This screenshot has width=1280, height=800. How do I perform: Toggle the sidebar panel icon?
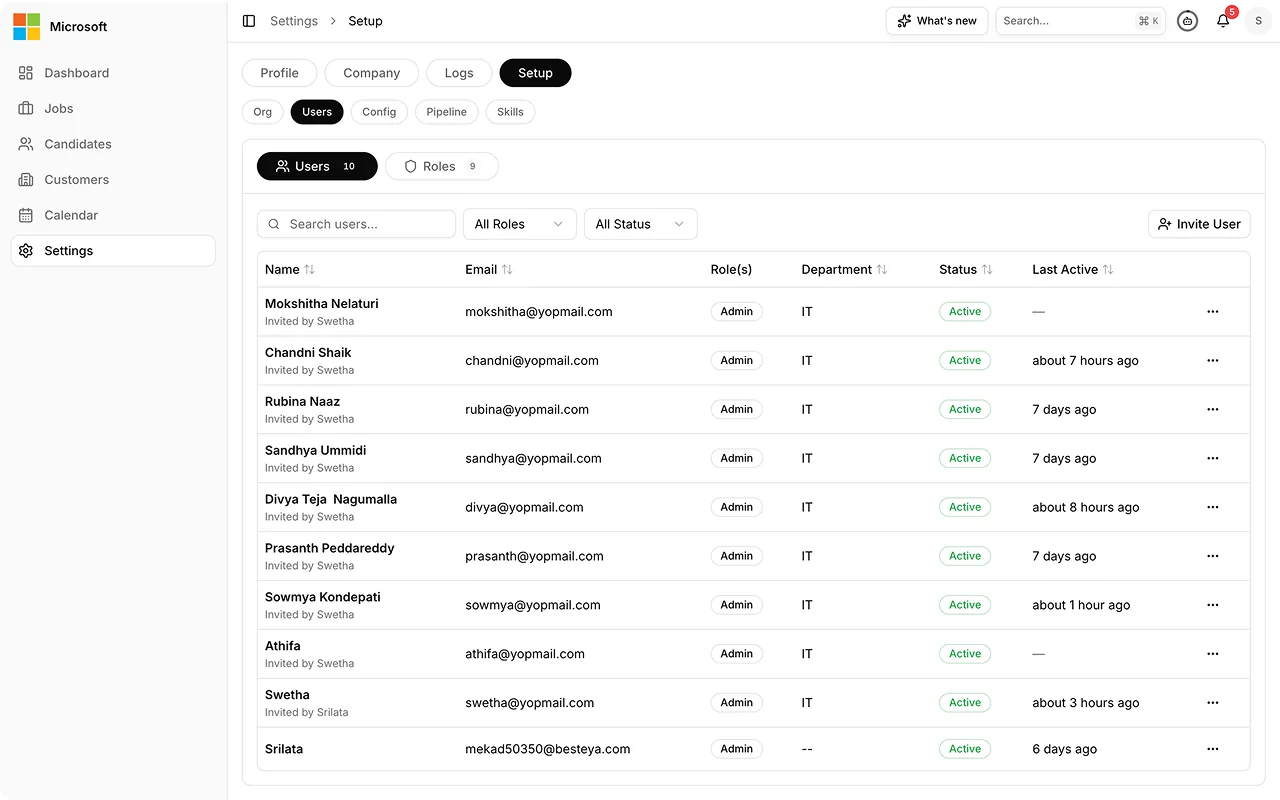tap(249, 21)
